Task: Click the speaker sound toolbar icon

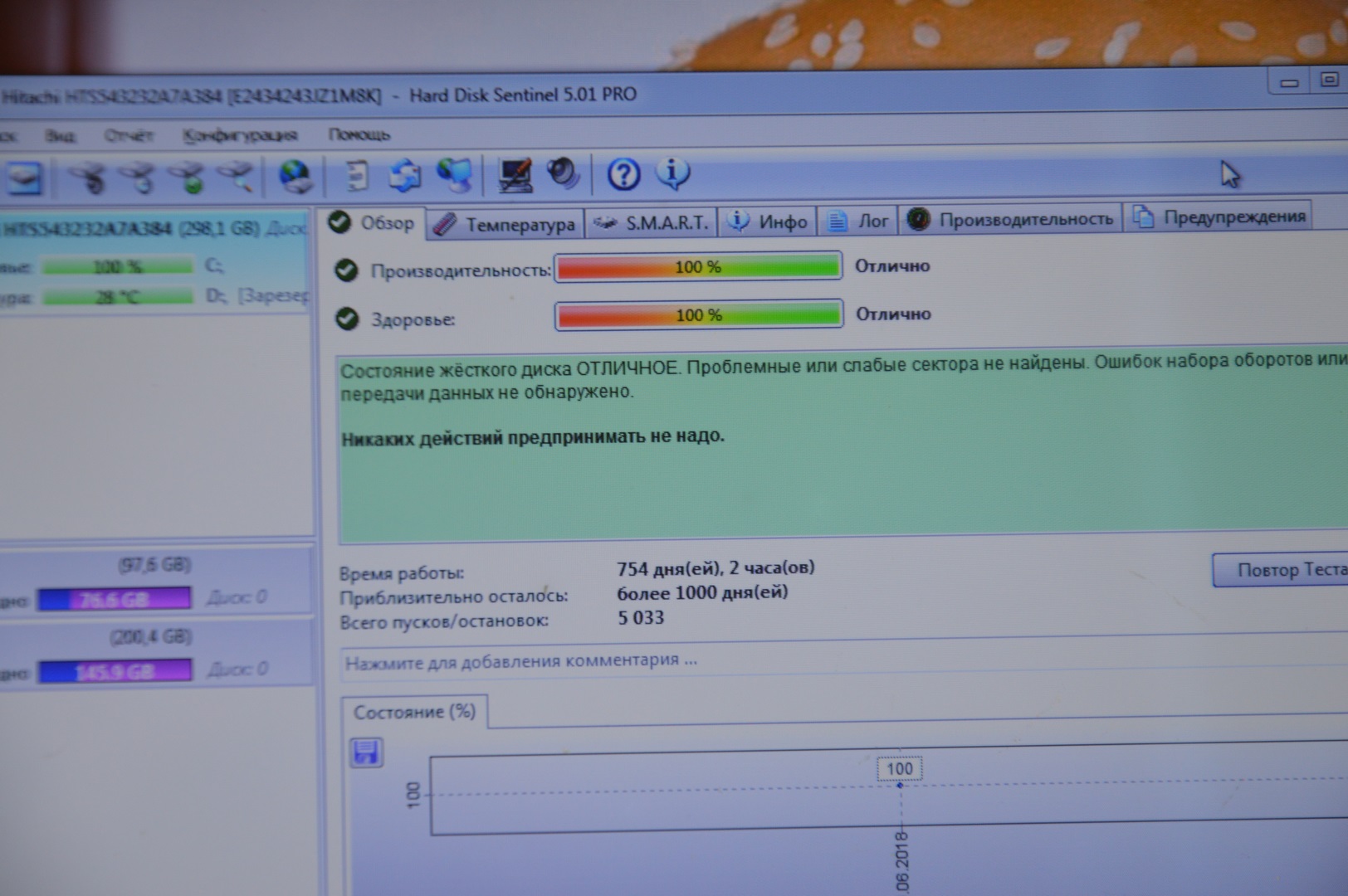Action: (x=564, y=174)
